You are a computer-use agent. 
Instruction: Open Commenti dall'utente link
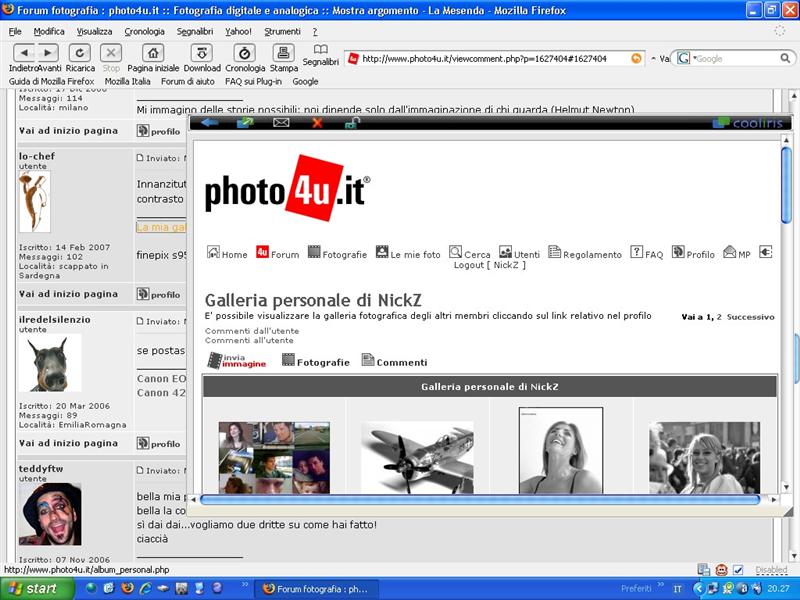(x=252, y=331)
